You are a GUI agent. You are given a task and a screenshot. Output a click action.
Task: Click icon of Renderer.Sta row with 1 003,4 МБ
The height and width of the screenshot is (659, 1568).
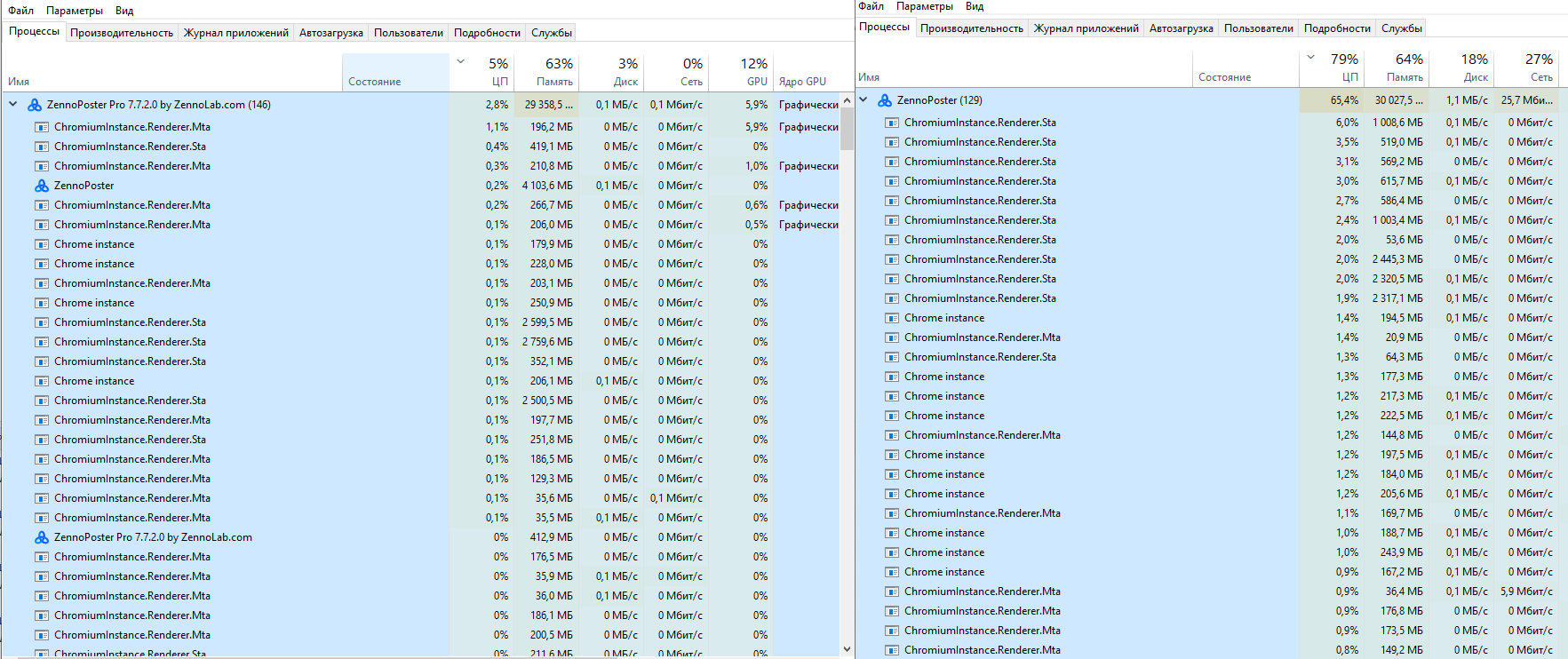892,220
